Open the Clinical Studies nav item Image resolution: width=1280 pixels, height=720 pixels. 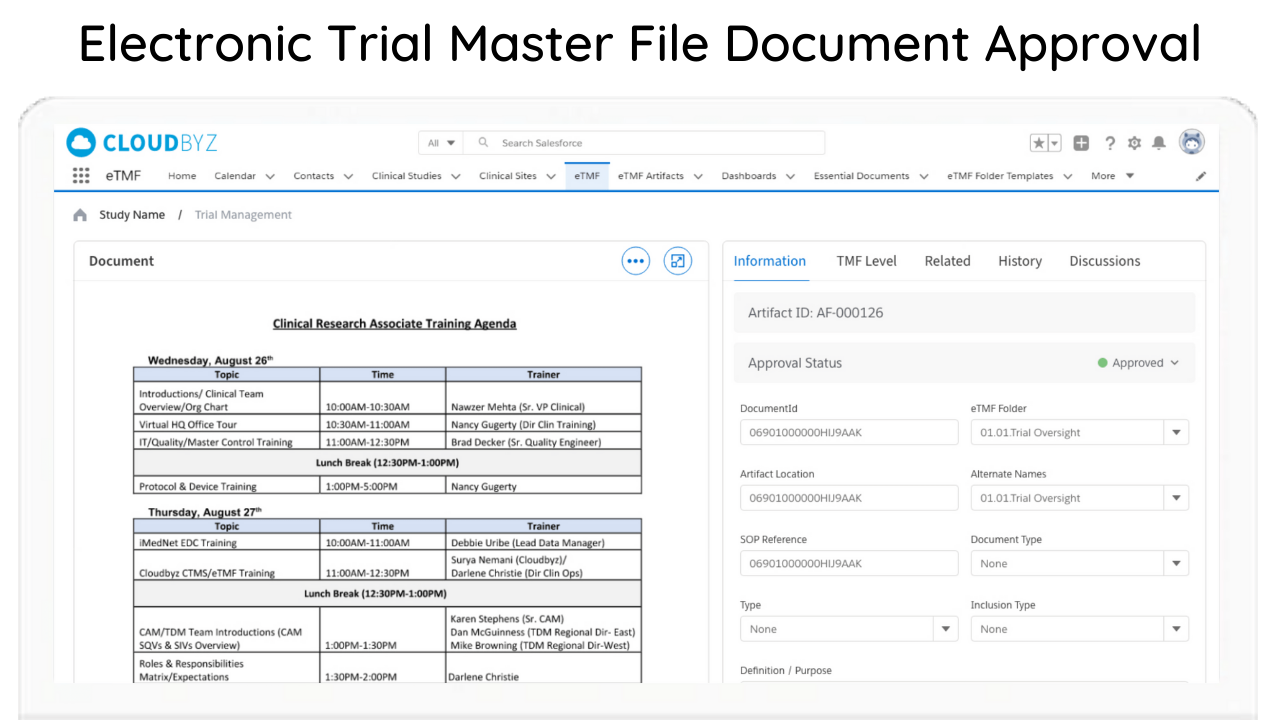click(x=407, y=176)
